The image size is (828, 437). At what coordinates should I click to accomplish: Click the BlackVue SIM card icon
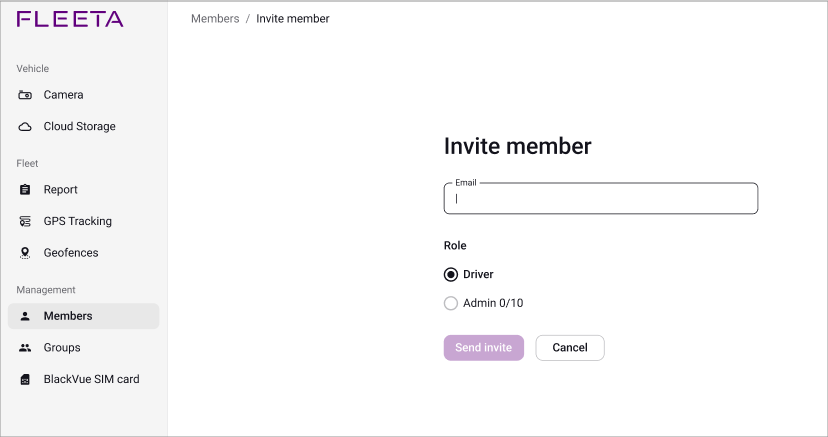point(25,379)
